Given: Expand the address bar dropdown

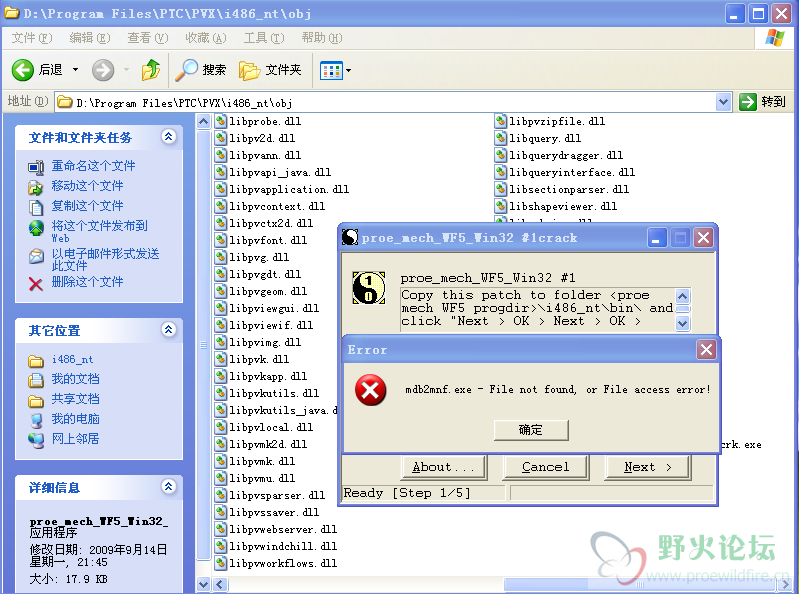Looking at the screenshot, I should (723, 102).
